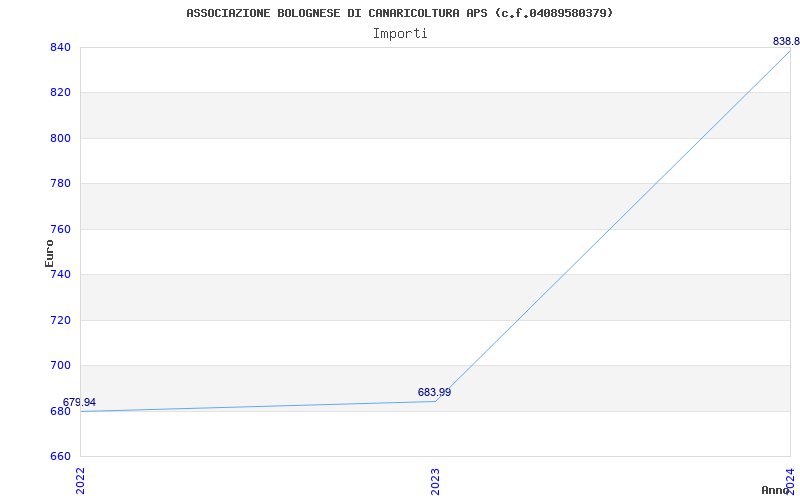Click the 'Euro' y-axis title
This screenshot has height=500, width=800.
49,253
